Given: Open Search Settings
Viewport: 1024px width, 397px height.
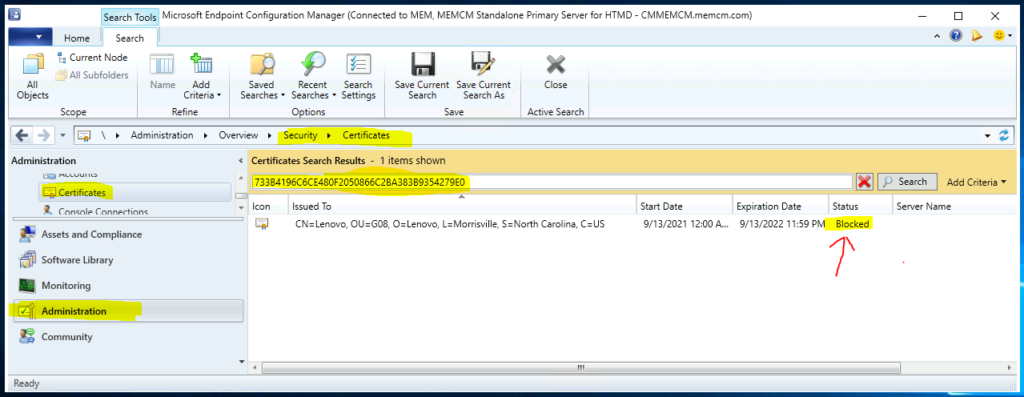Looking at the screenshot, I should click(358, 77).
